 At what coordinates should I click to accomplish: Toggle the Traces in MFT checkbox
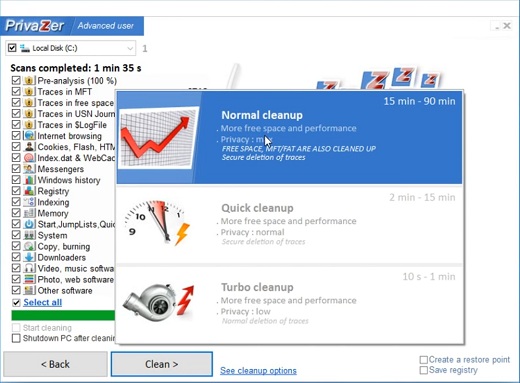click(16, 91)
